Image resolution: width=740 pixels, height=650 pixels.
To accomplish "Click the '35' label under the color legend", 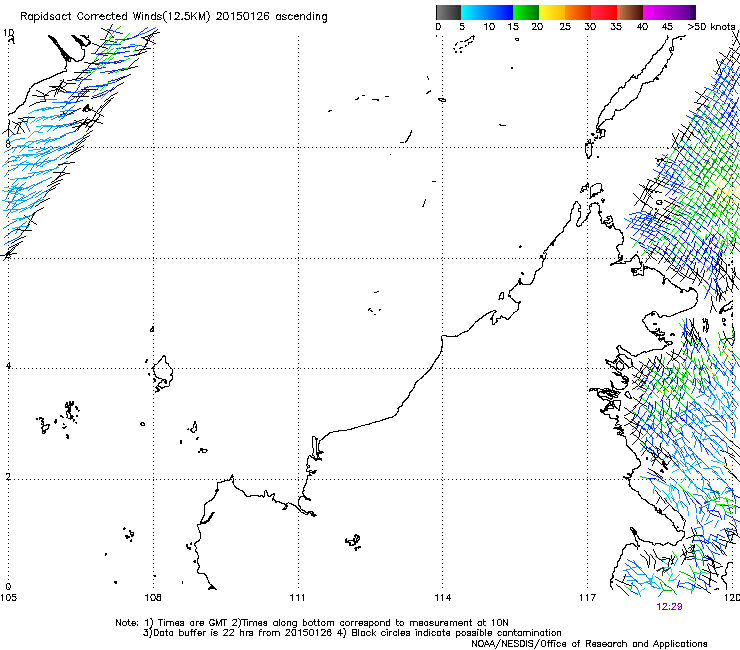I will [616, 27].
